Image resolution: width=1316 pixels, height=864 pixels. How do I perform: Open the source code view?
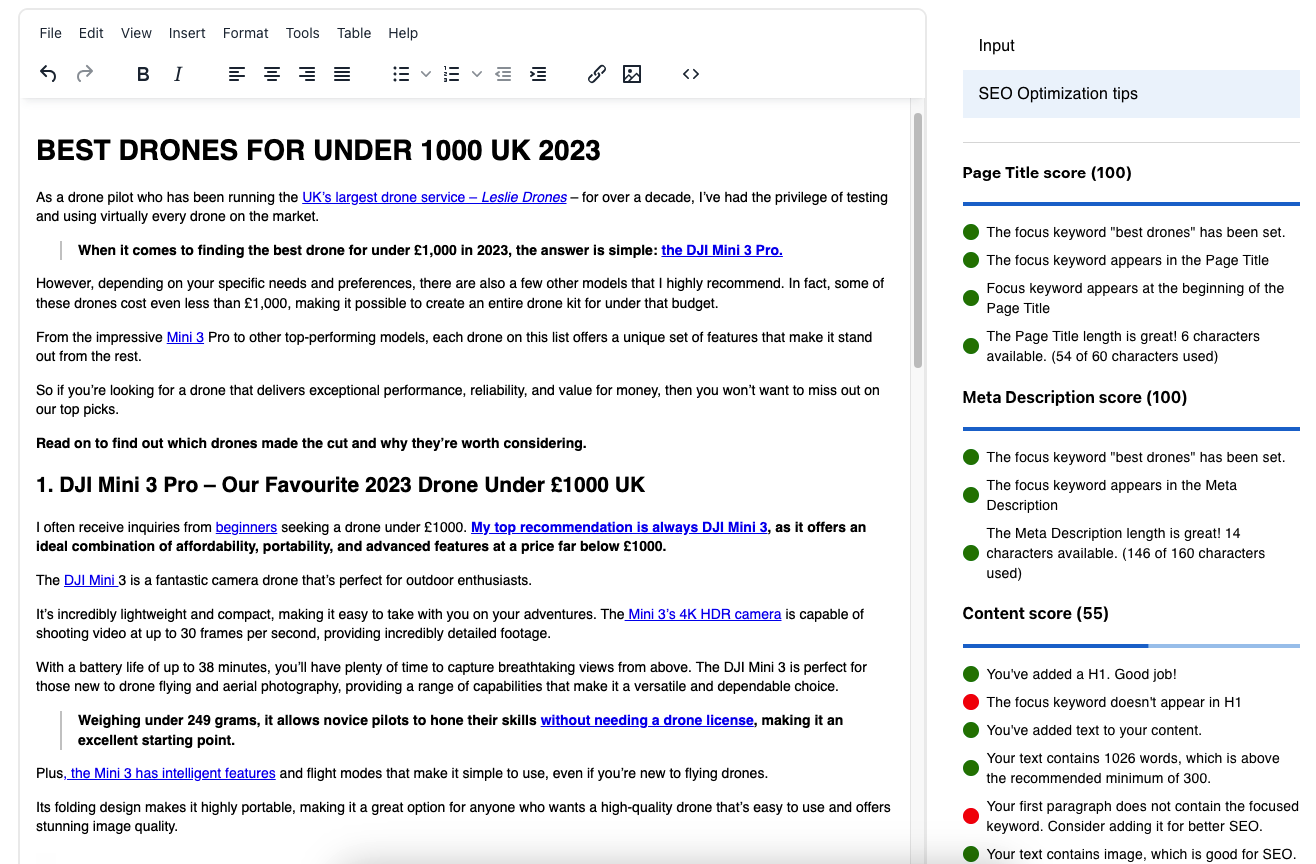pyautogui.click(x=691, y=74)
